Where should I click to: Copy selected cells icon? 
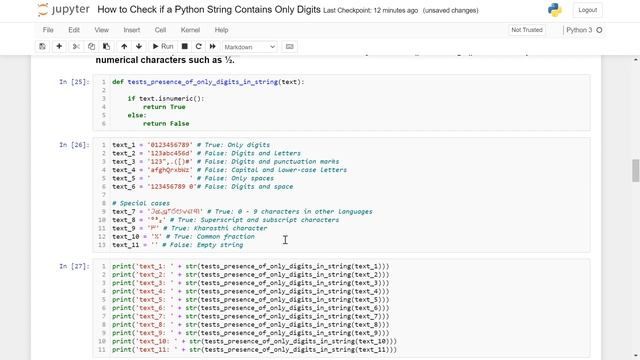[x=91, y=47]
